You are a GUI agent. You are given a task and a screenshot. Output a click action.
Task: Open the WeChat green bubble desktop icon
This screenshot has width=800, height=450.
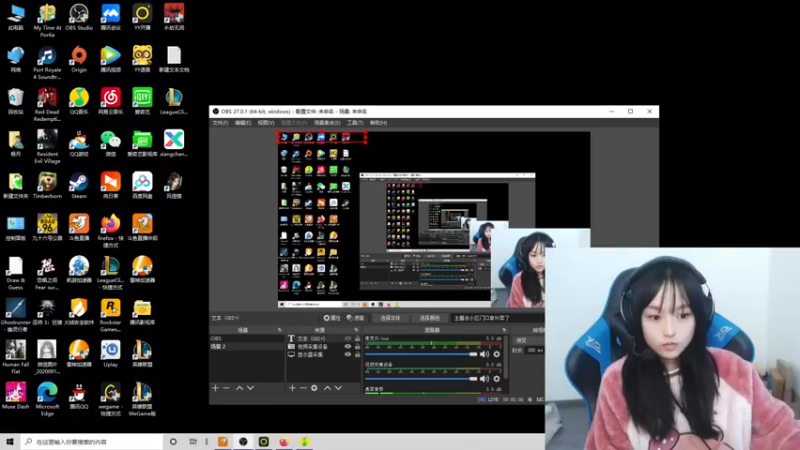[x=111, y=143]
